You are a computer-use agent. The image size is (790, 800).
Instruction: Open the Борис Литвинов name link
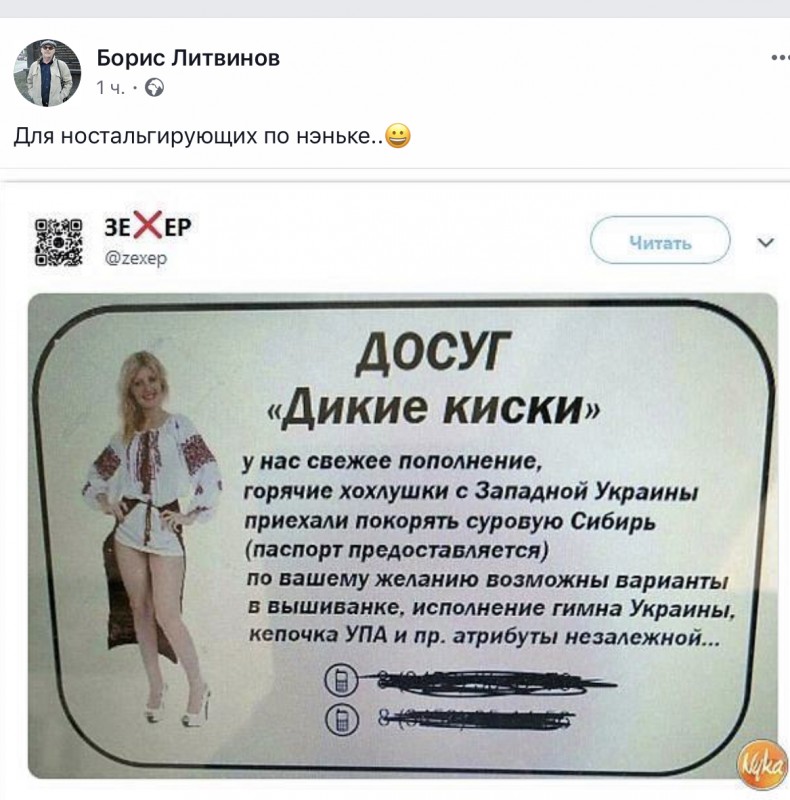click(x=188, y=58)
